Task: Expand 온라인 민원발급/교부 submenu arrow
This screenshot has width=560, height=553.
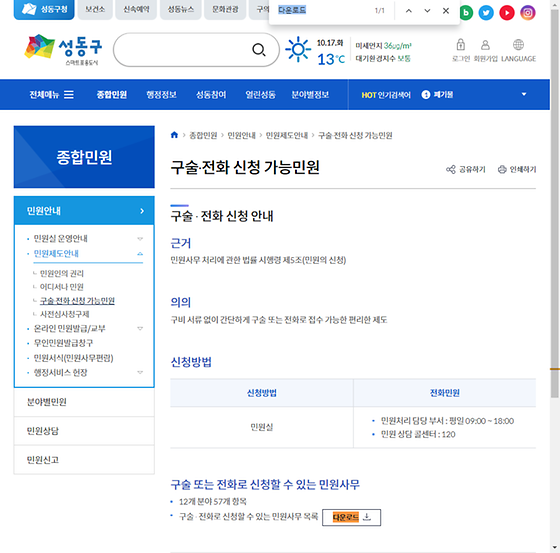Action: click(x=140, y=328)
